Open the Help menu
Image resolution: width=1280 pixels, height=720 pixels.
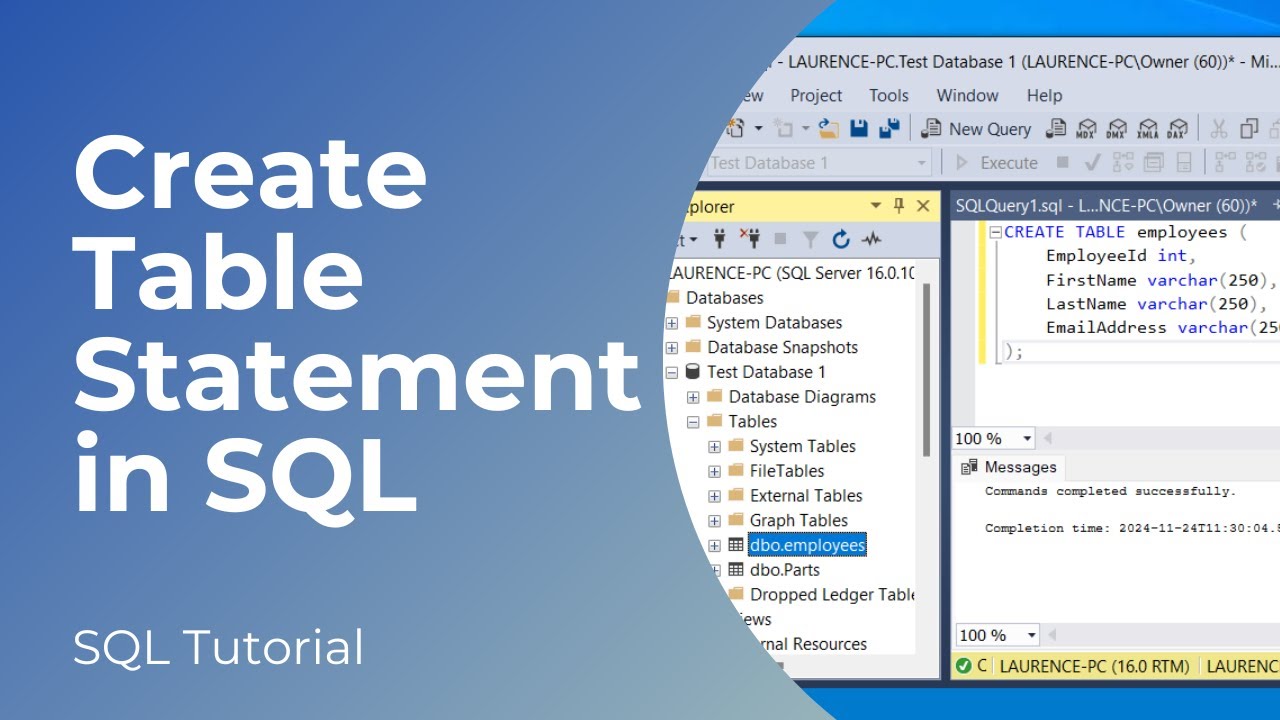[x=1044, y=95]
